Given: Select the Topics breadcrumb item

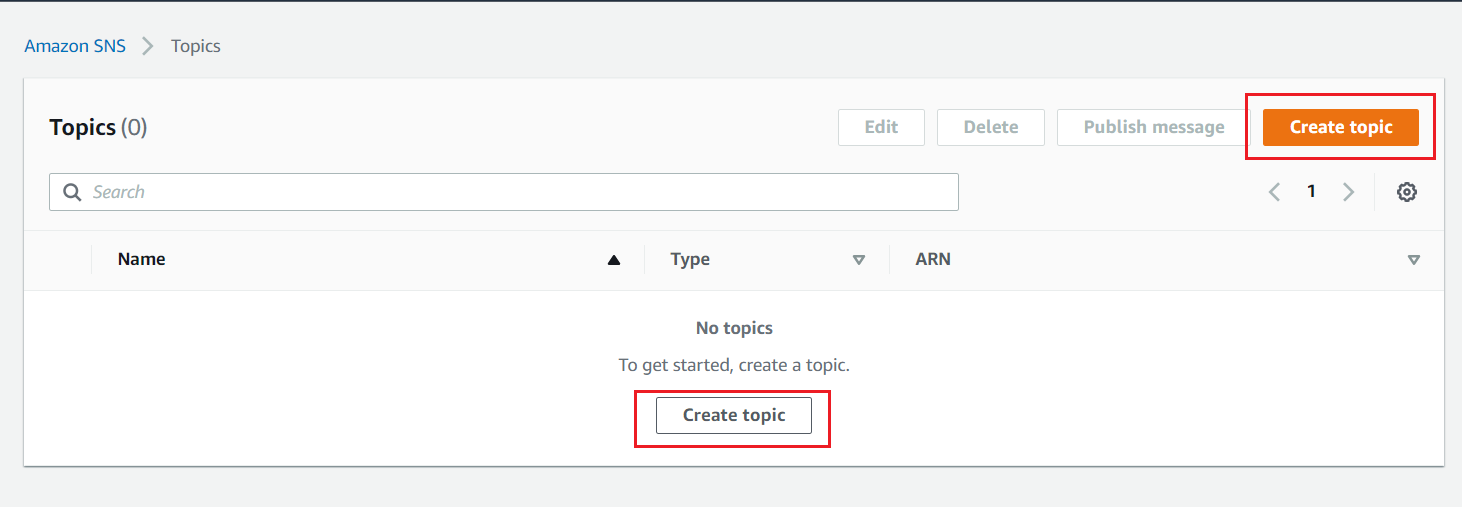Looking at the screenshot, I should (x=196, y=46).
